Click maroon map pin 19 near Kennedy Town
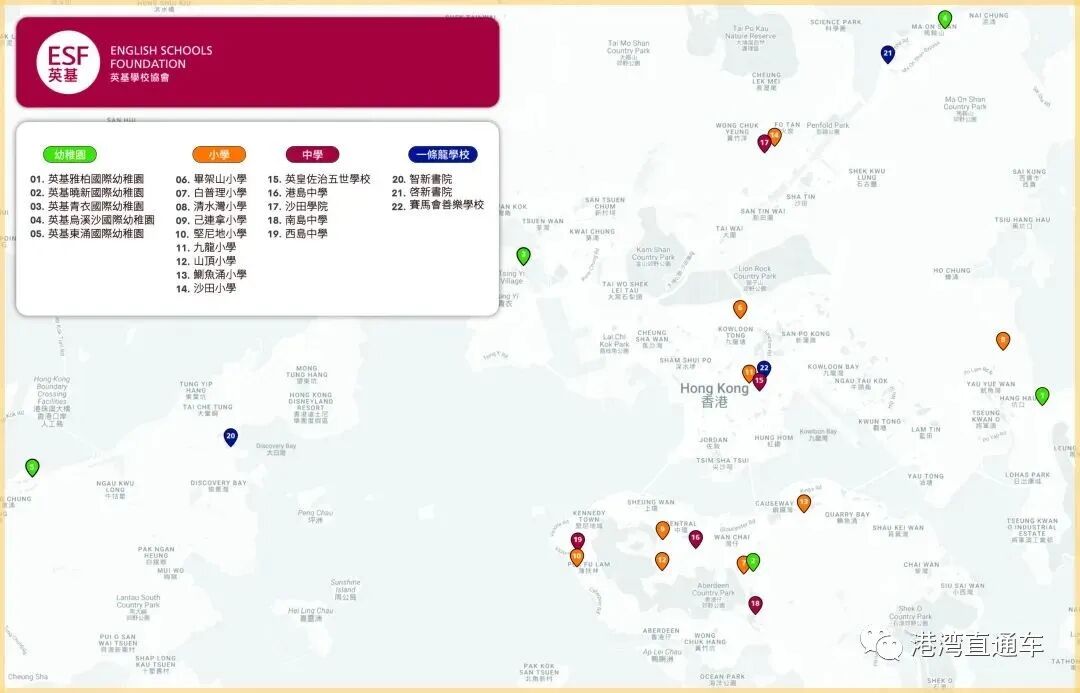The width and height of the screenshot is (1080, 693). point(577,541)
